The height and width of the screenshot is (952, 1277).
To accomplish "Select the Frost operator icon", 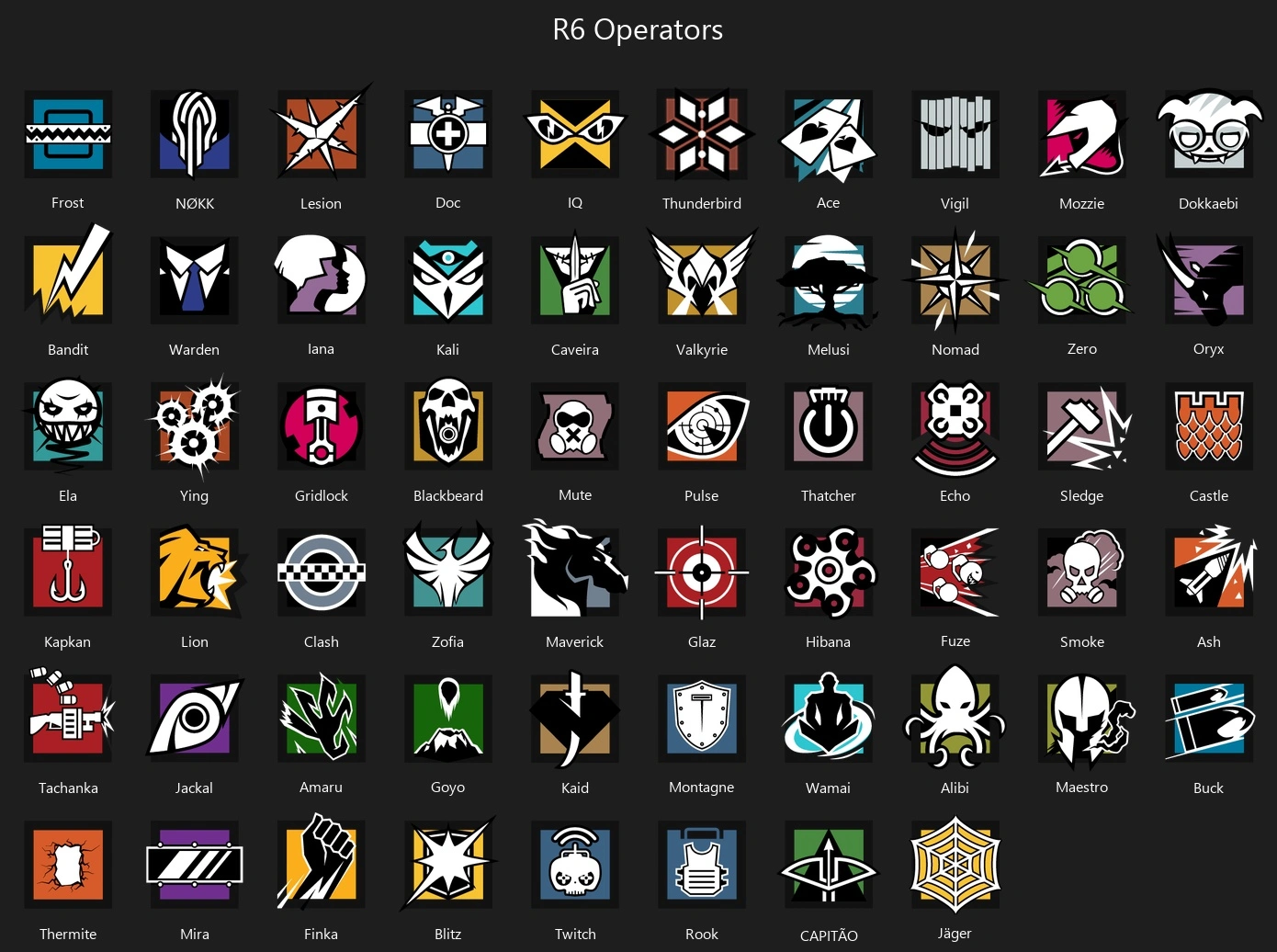I will coord(68,134).
